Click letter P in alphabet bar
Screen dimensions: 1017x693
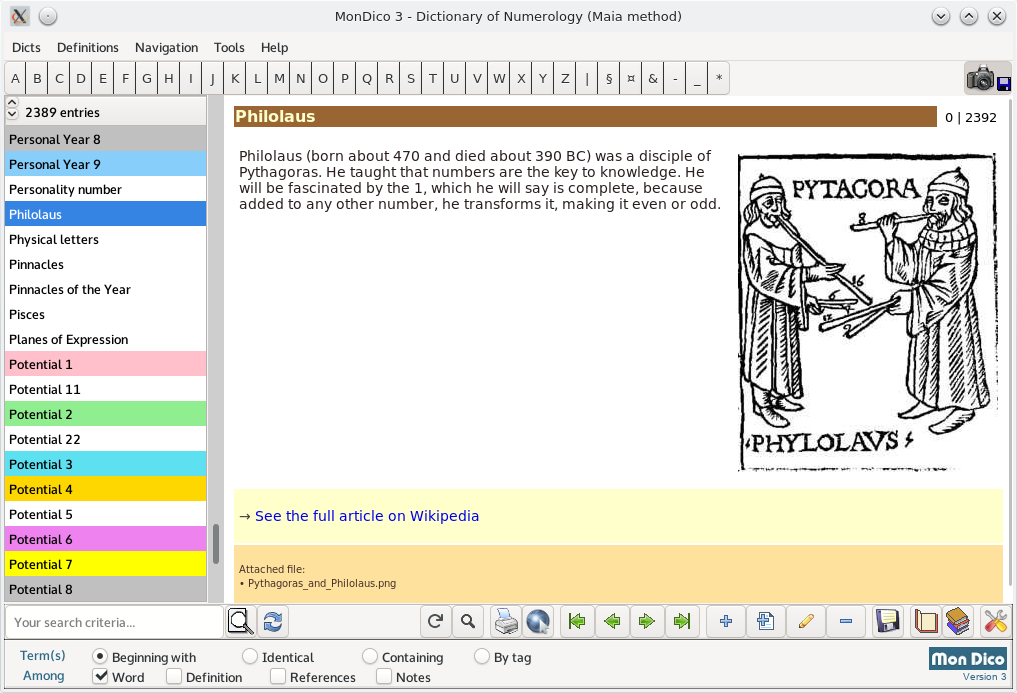click(x=345, y=79)
